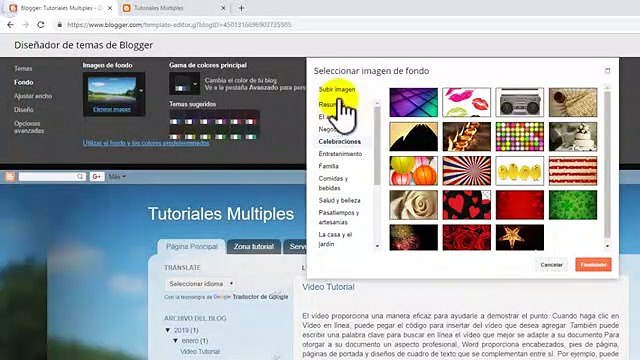The width and height of the screenshot is (640, 360).
Task: Collapse the enero (1) archive entry
Action: 176,340
